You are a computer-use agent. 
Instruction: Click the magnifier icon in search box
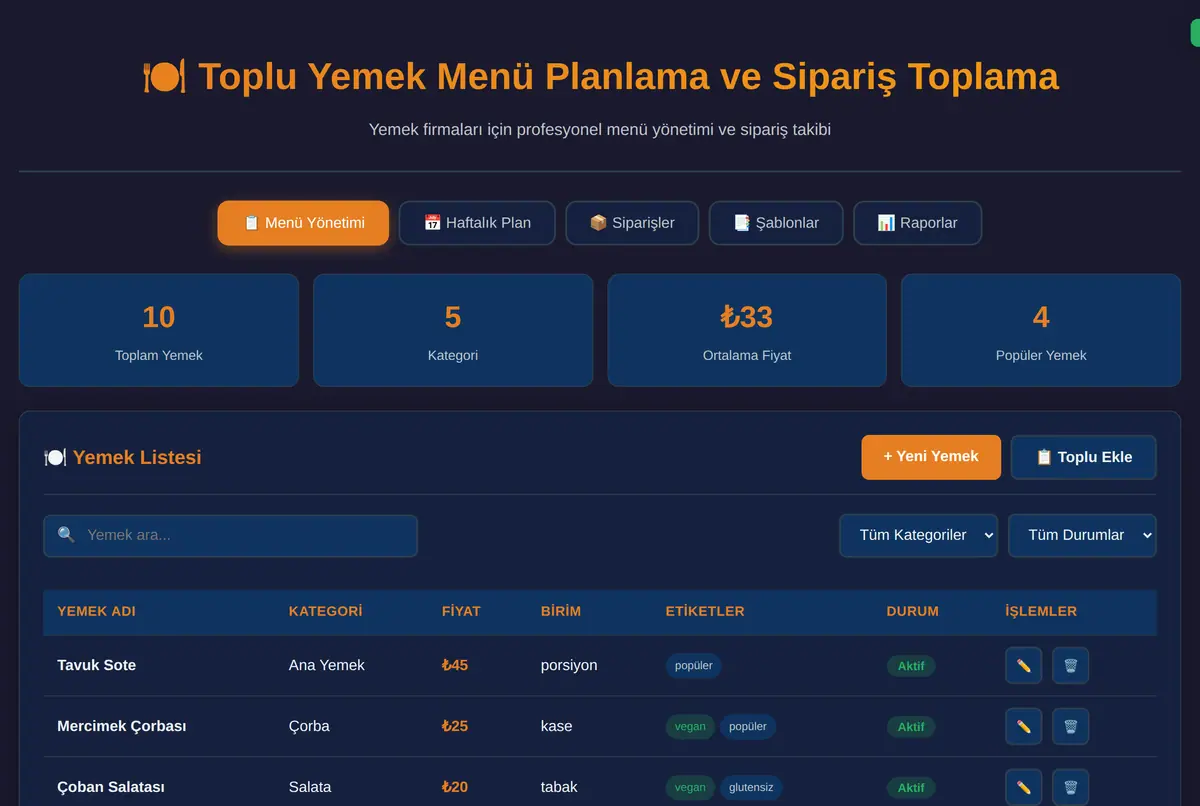pyautogui.click(x=66, y=535)
